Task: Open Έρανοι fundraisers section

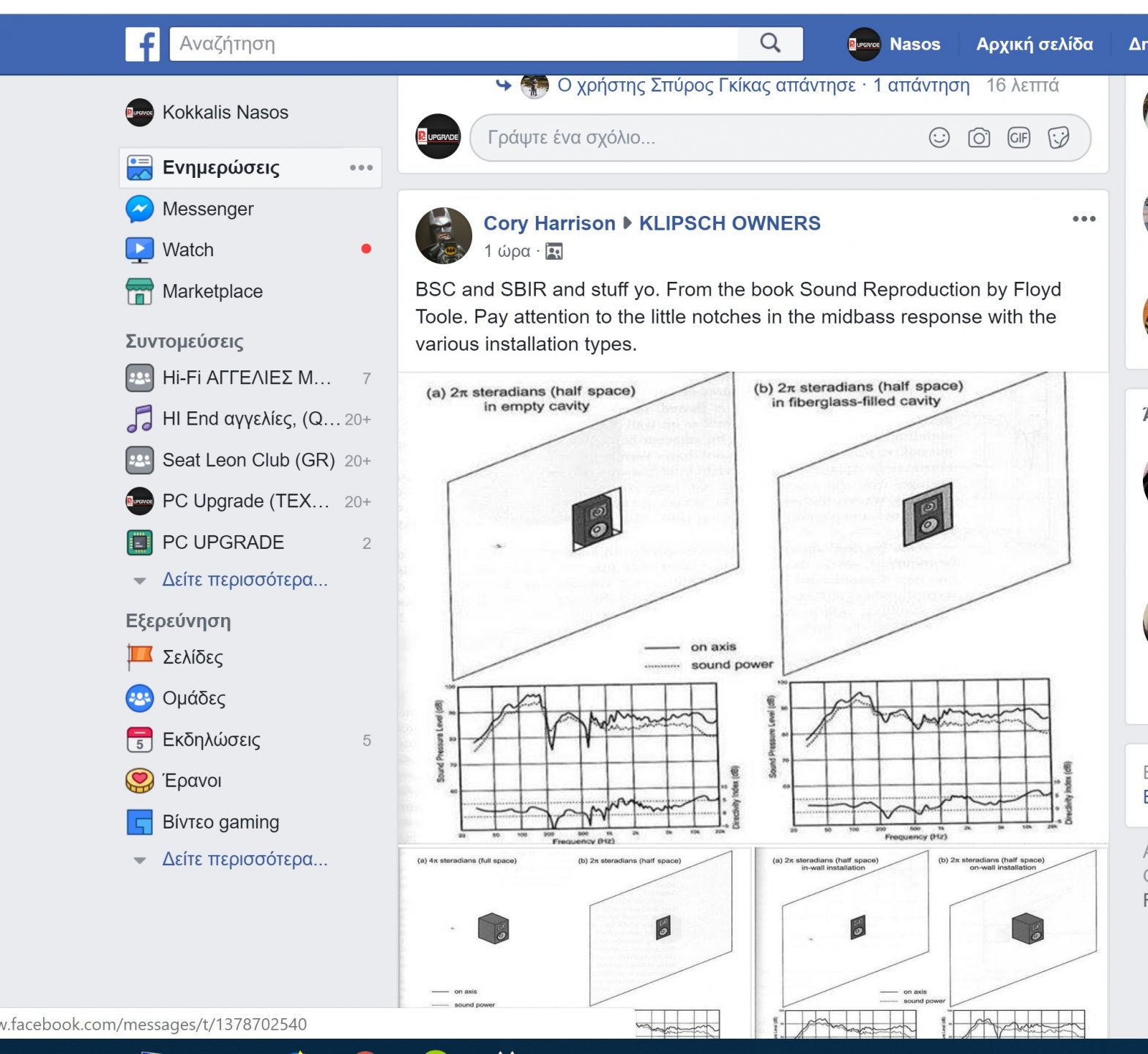Action: [x=192, y=781]
